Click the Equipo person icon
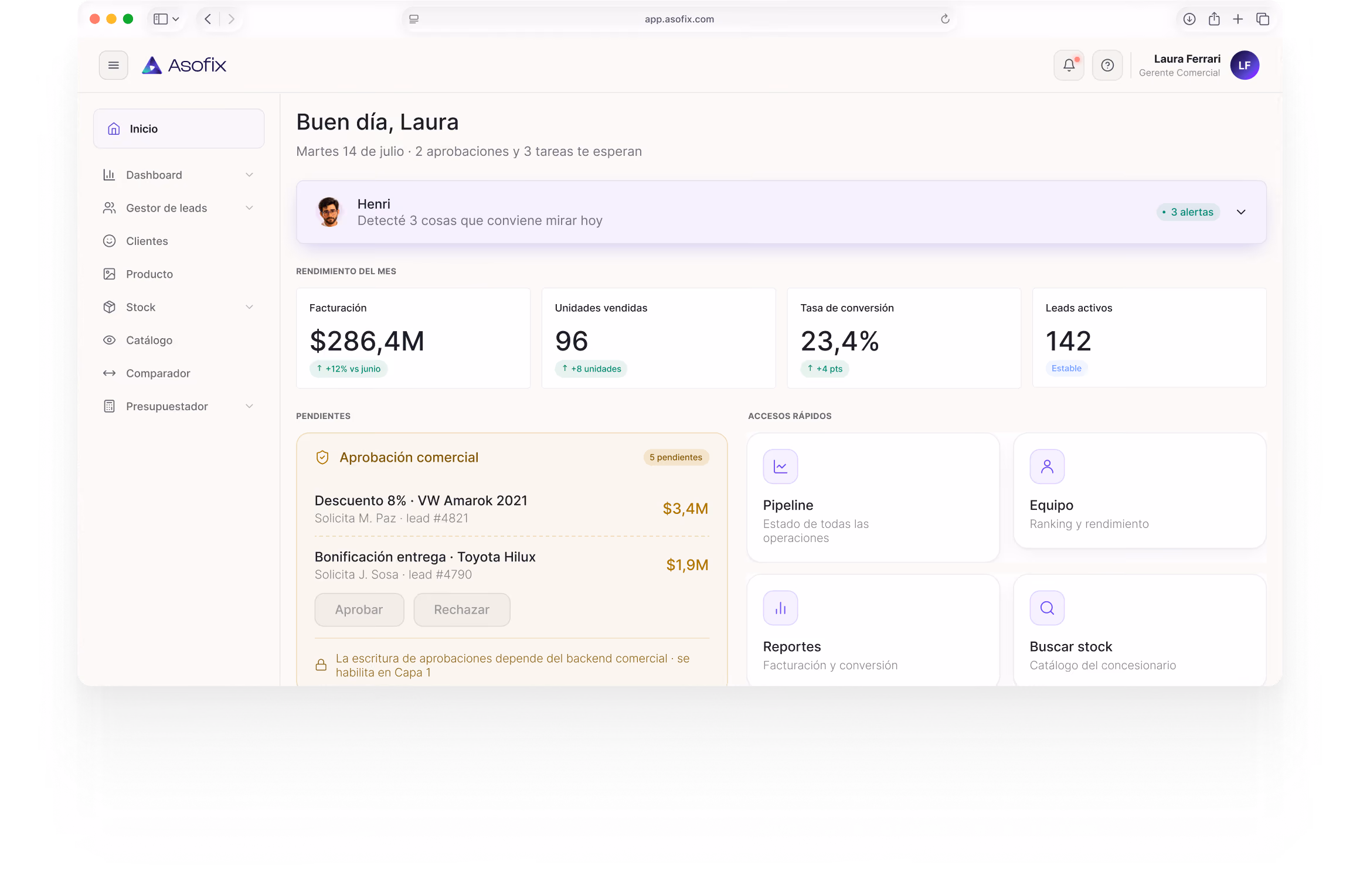 [x=1047, y=466]
